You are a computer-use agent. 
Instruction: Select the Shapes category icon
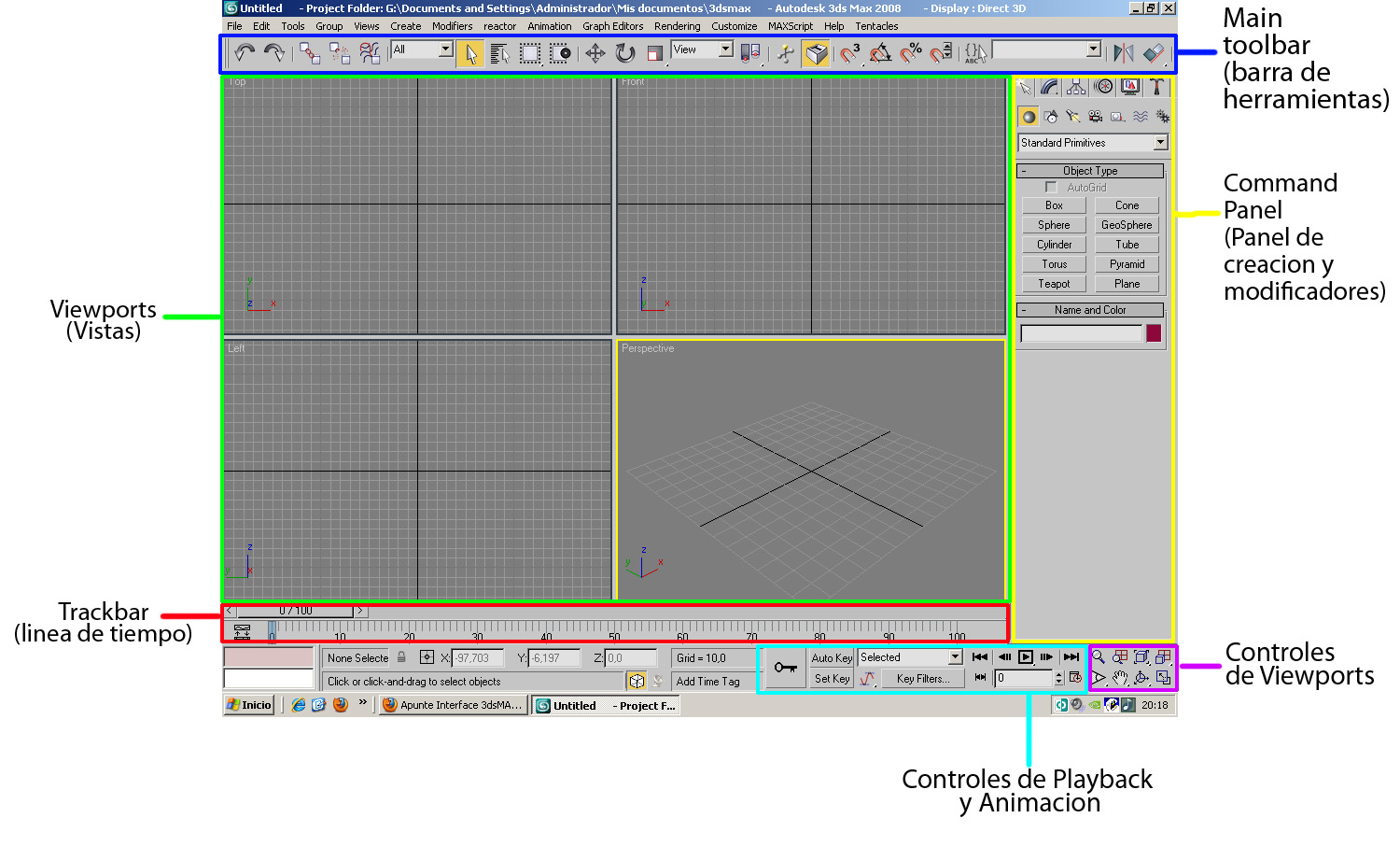(1051, 117)
